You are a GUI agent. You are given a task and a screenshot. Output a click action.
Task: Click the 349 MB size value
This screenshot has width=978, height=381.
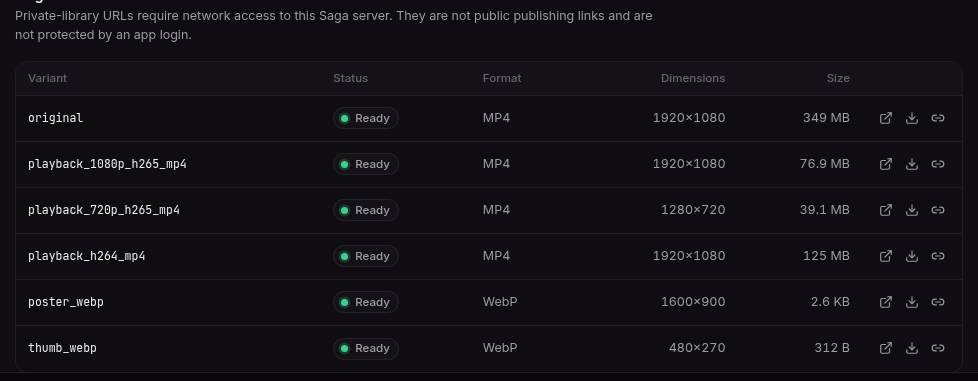[x=826, y=118]
